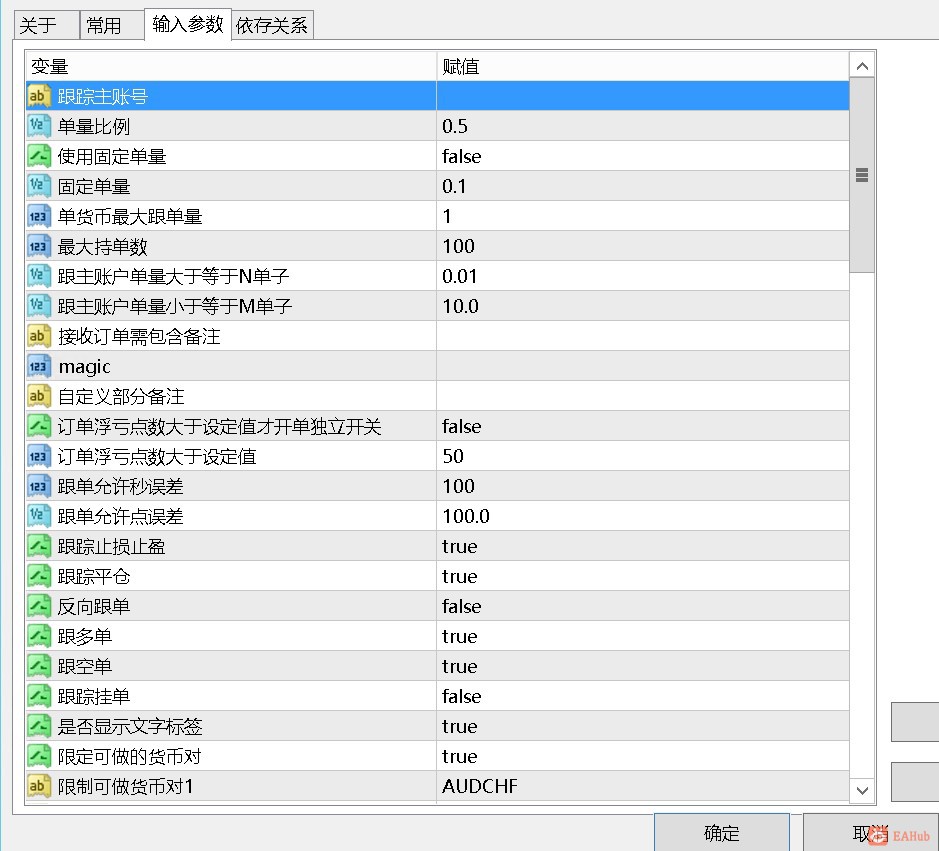This screenshot has width=939, height=851.
Task: Click the integer icon beside 单货币最大跟单量
Action: pyautogui.click(x=39, y=216)
